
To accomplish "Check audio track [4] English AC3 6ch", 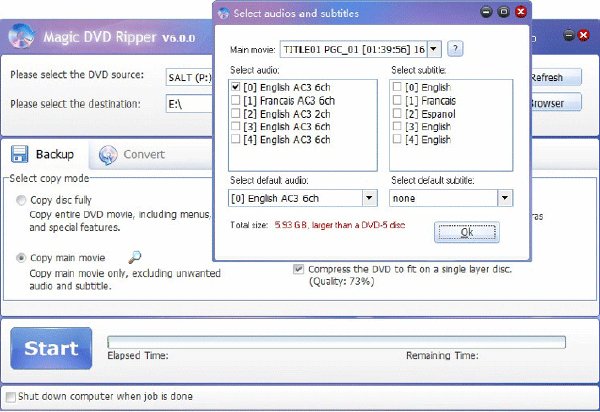I will tap(235, 139).
